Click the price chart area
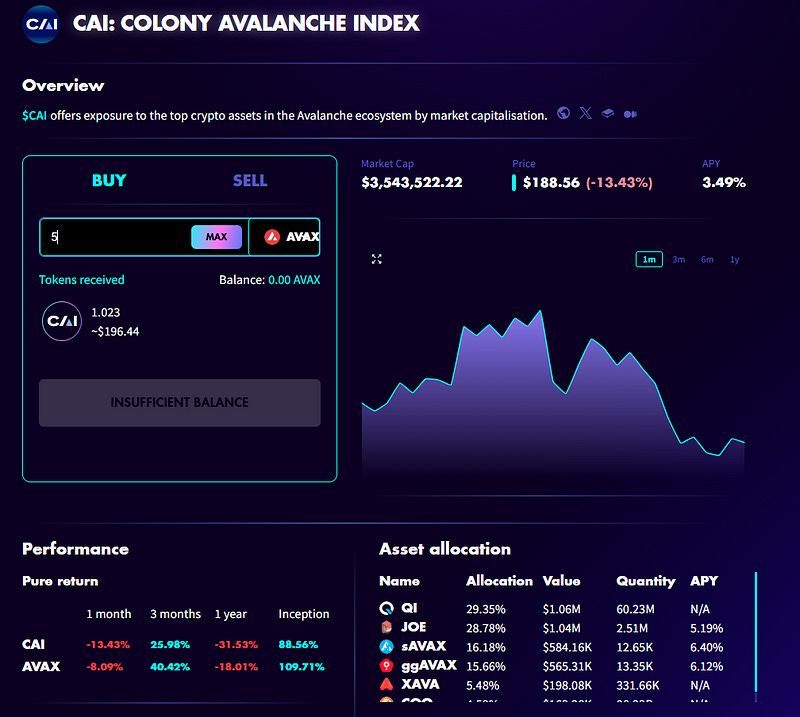Screen dimensions: 800x717 (553, 393)
